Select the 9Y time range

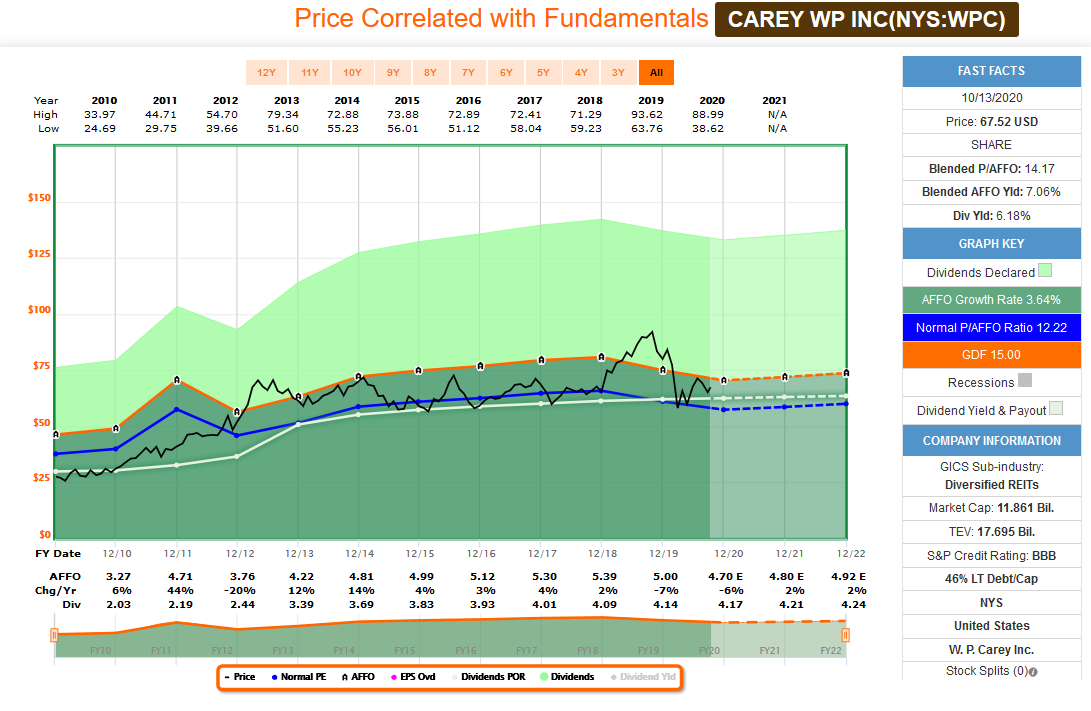(393, 72)
